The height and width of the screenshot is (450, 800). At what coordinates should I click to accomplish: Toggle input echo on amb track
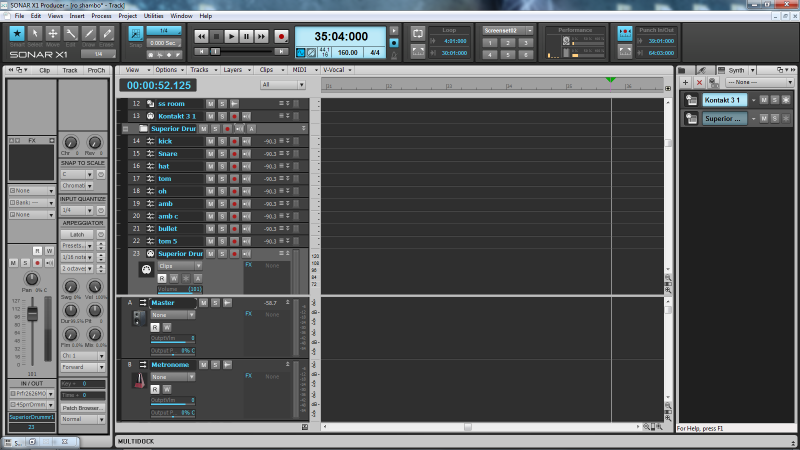[246, 204]
